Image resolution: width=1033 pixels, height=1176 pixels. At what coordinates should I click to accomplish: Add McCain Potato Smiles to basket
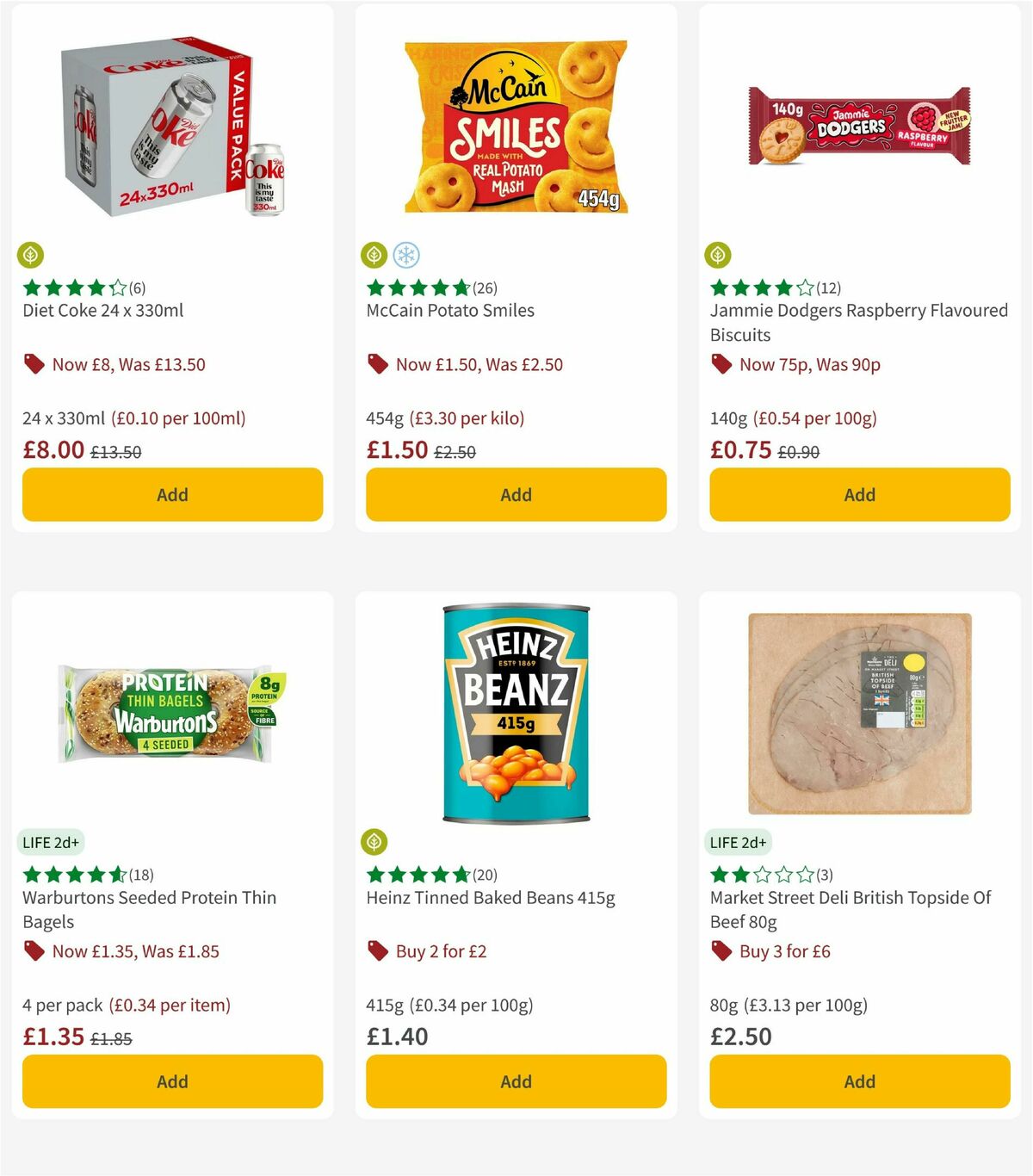[516, 494]
